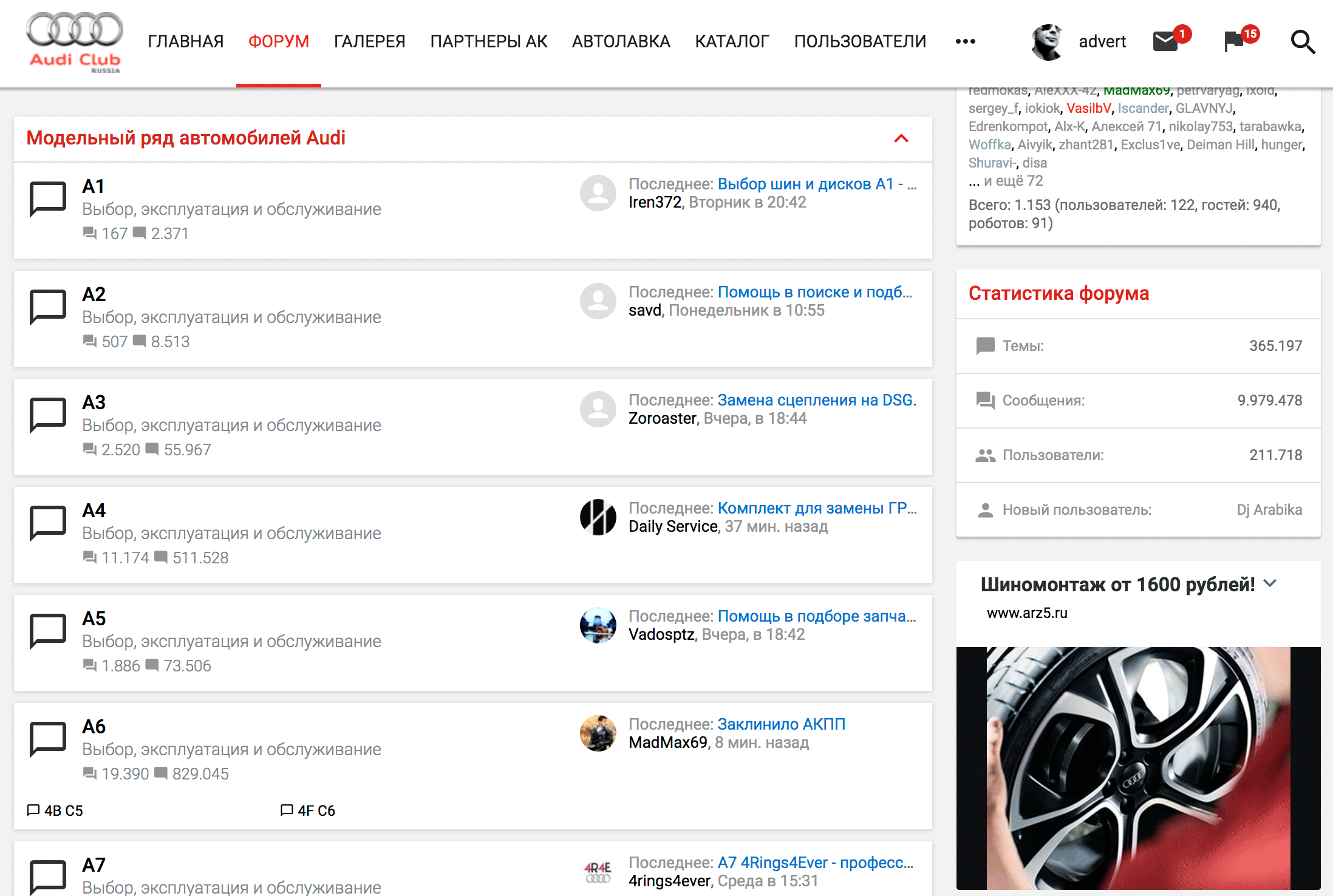This screenshot has height=896, width=1333.
Task: Open the A7 forum title
Action: pyautogui.click(x=94, y=865)
